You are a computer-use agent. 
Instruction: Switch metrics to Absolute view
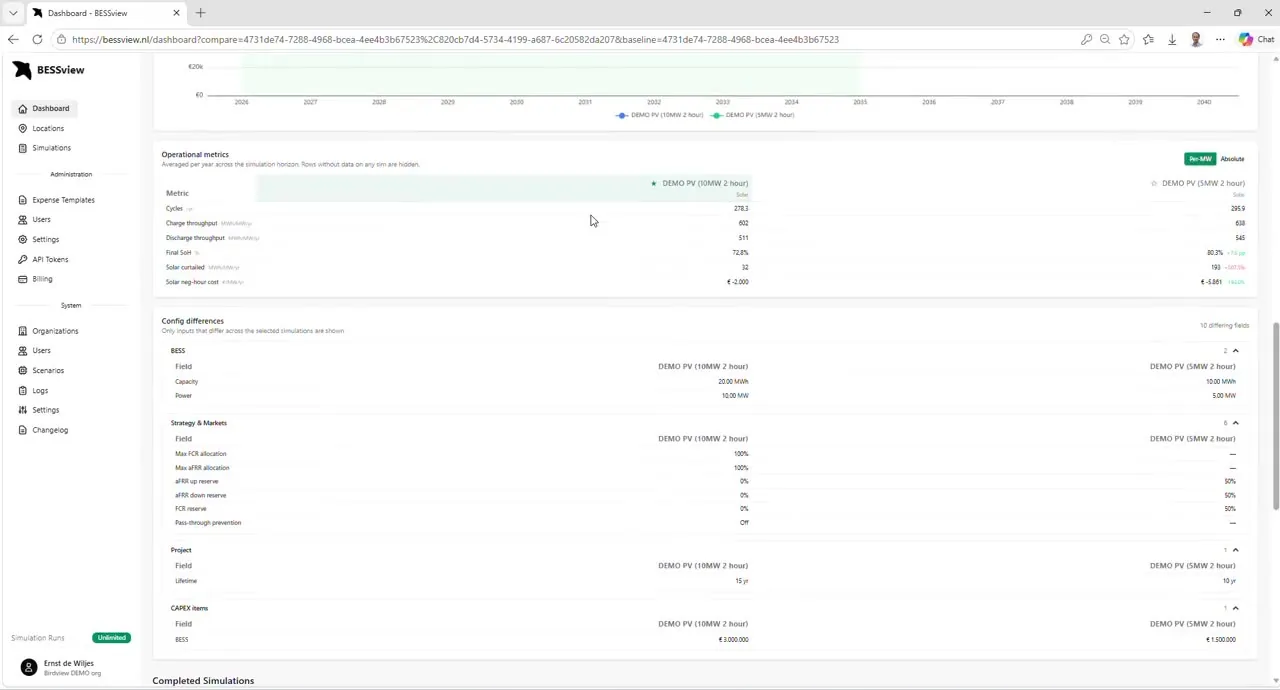(1232, 159)
